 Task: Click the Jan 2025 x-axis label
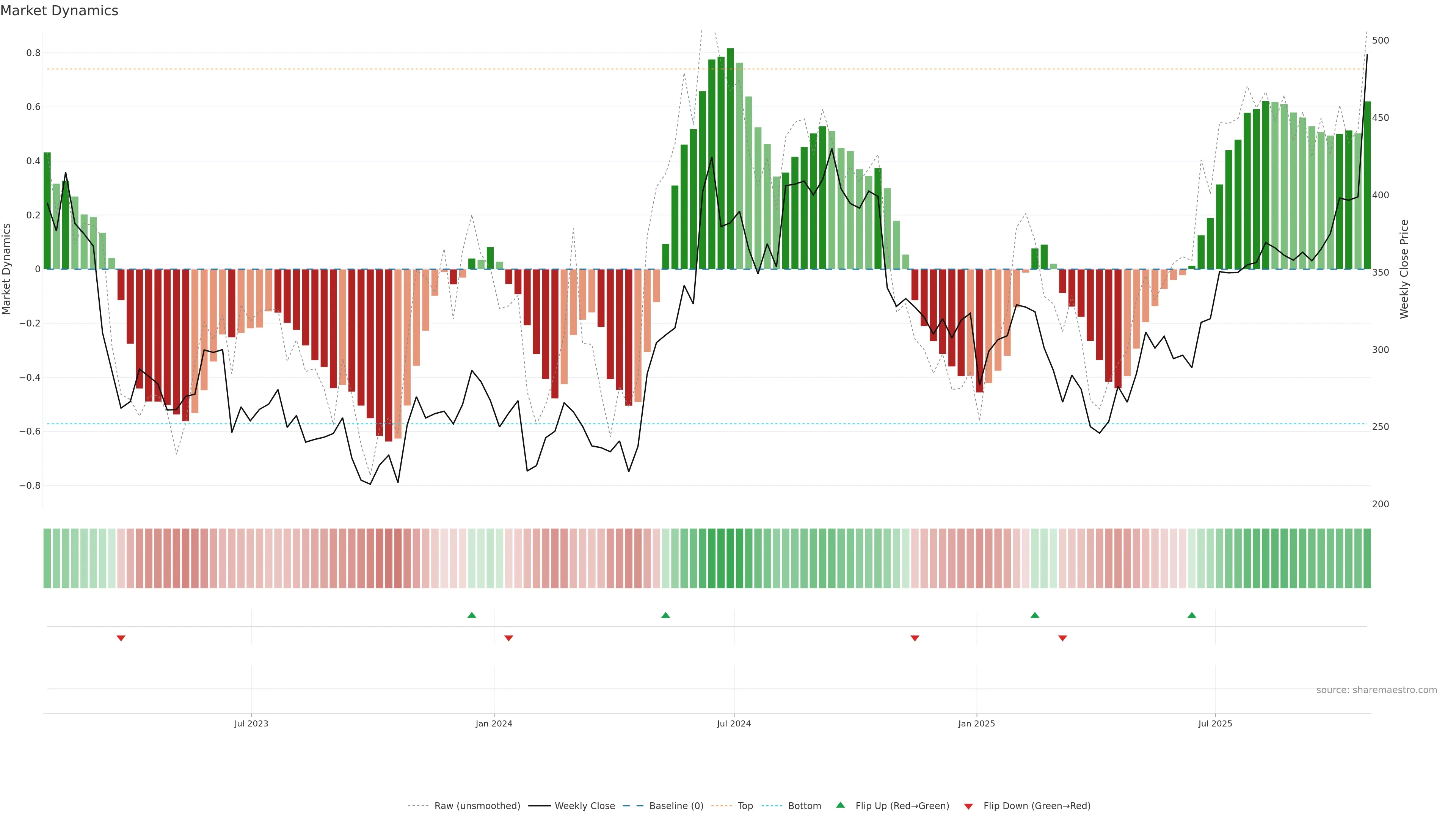coord(976,723)
